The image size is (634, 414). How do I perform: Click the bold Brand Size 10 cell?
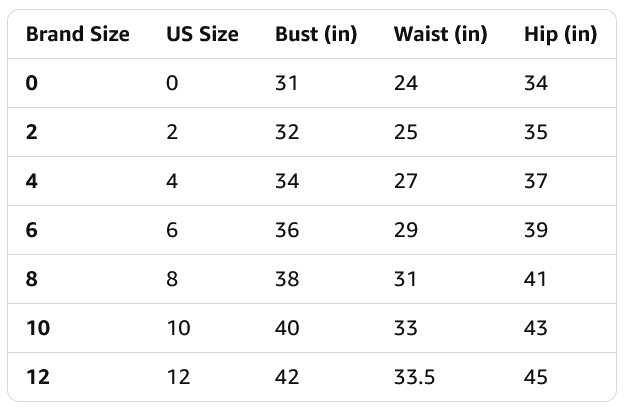[x=38, y=328]
